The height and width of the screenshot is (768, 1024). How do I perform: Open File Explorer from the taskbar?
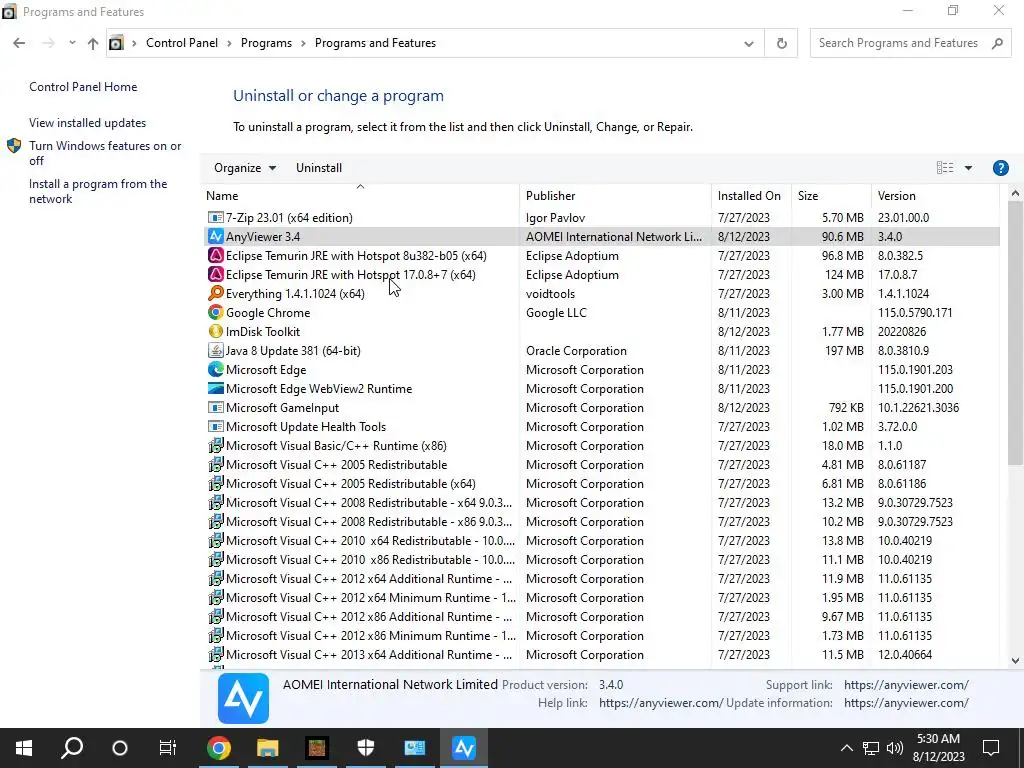267,748
